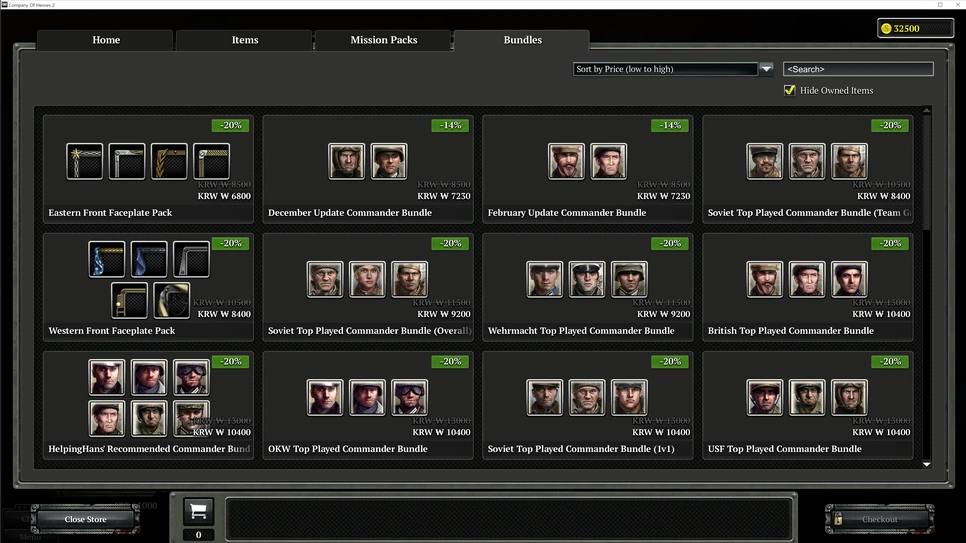Click the Checkout button
966x543 pixels.
[879, 519]
